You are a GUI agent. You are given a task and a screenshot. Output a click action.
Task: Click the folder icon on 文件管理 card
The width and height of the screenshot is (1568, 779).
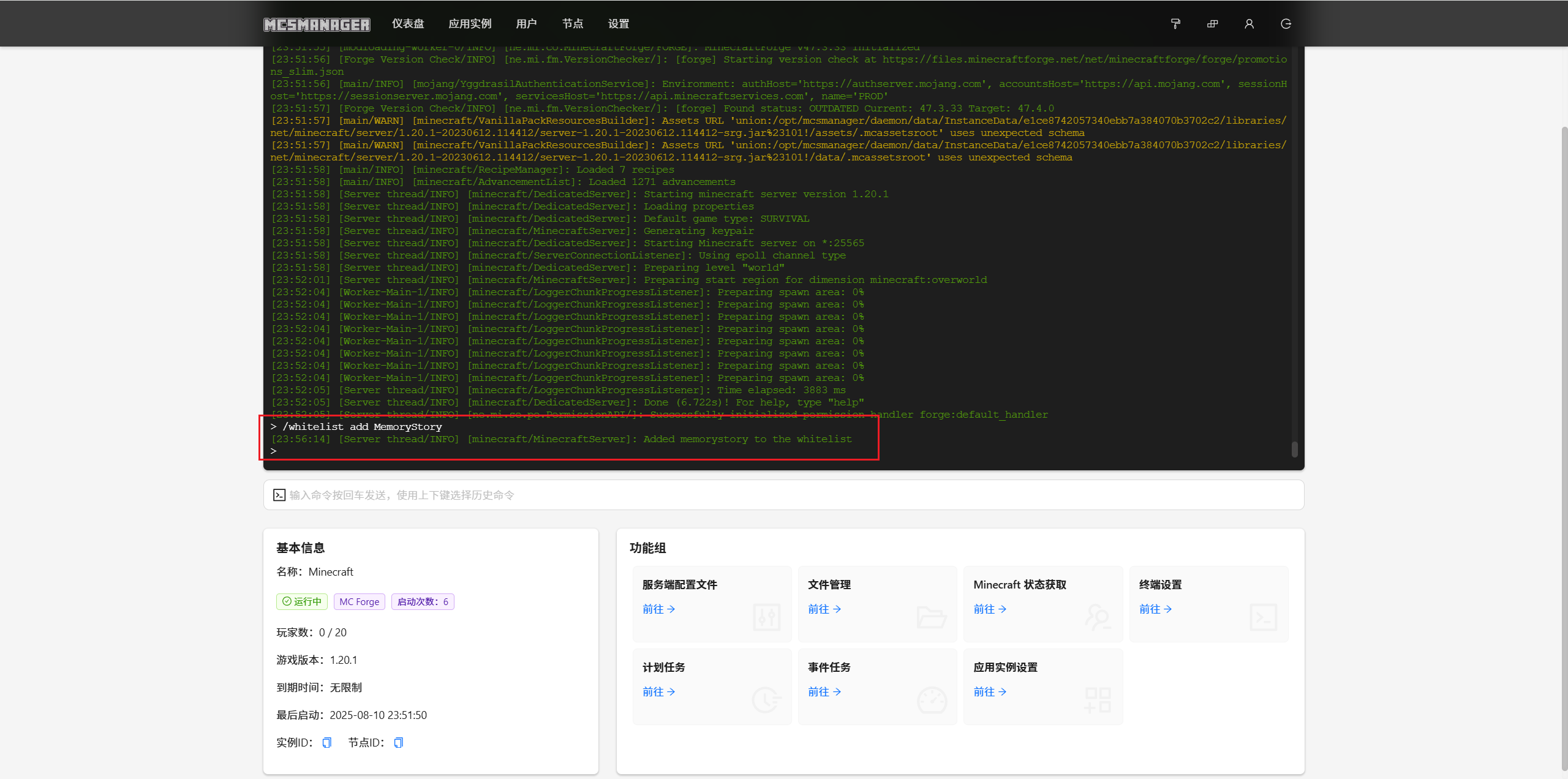(932, 617)
